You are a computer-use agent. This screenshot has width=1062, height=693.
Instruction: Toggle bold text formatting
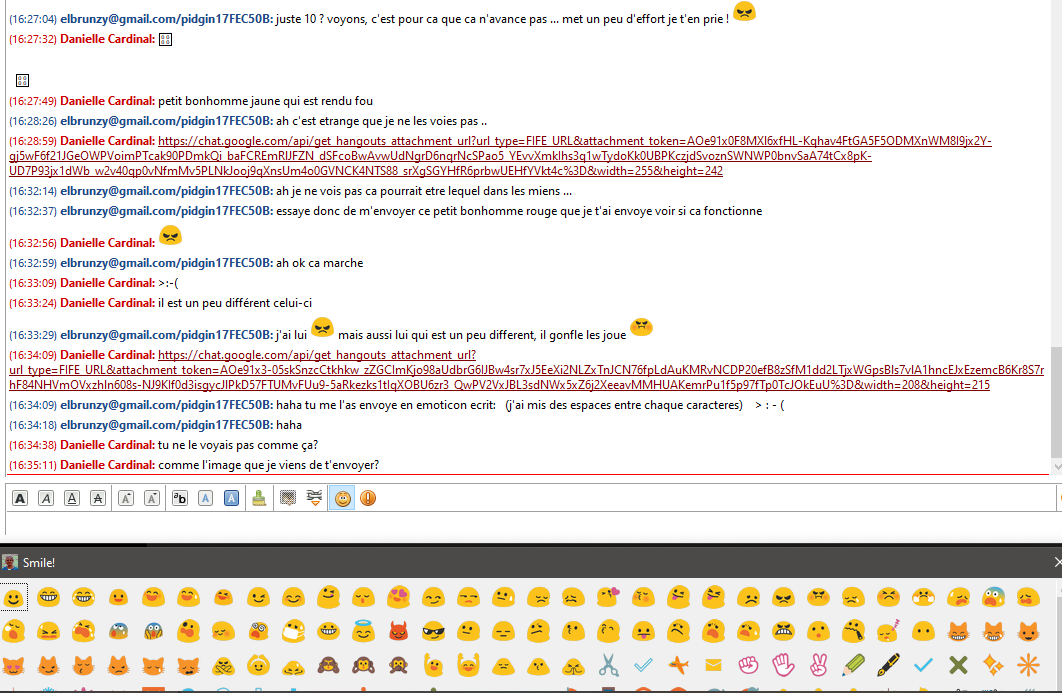pyautogui.click(x=20, y=499)
